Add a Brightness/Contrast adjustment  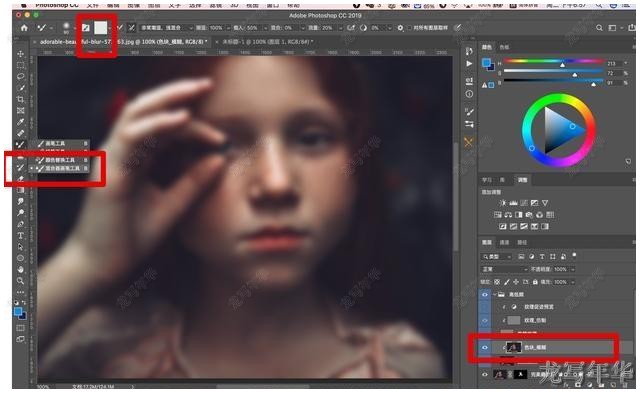point(503,203)
